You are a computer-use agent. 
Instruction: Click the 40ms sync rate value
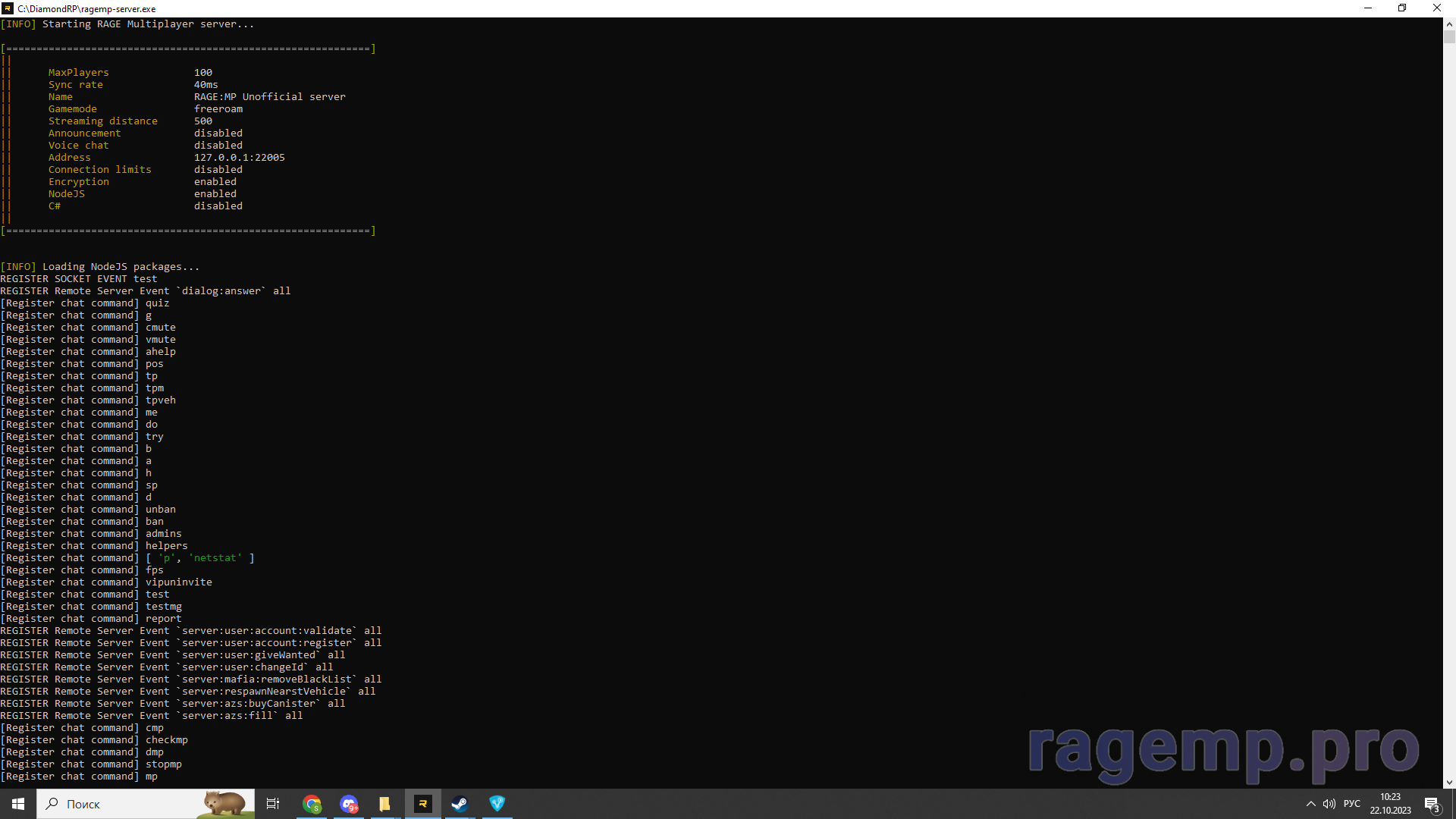point(206,85)
